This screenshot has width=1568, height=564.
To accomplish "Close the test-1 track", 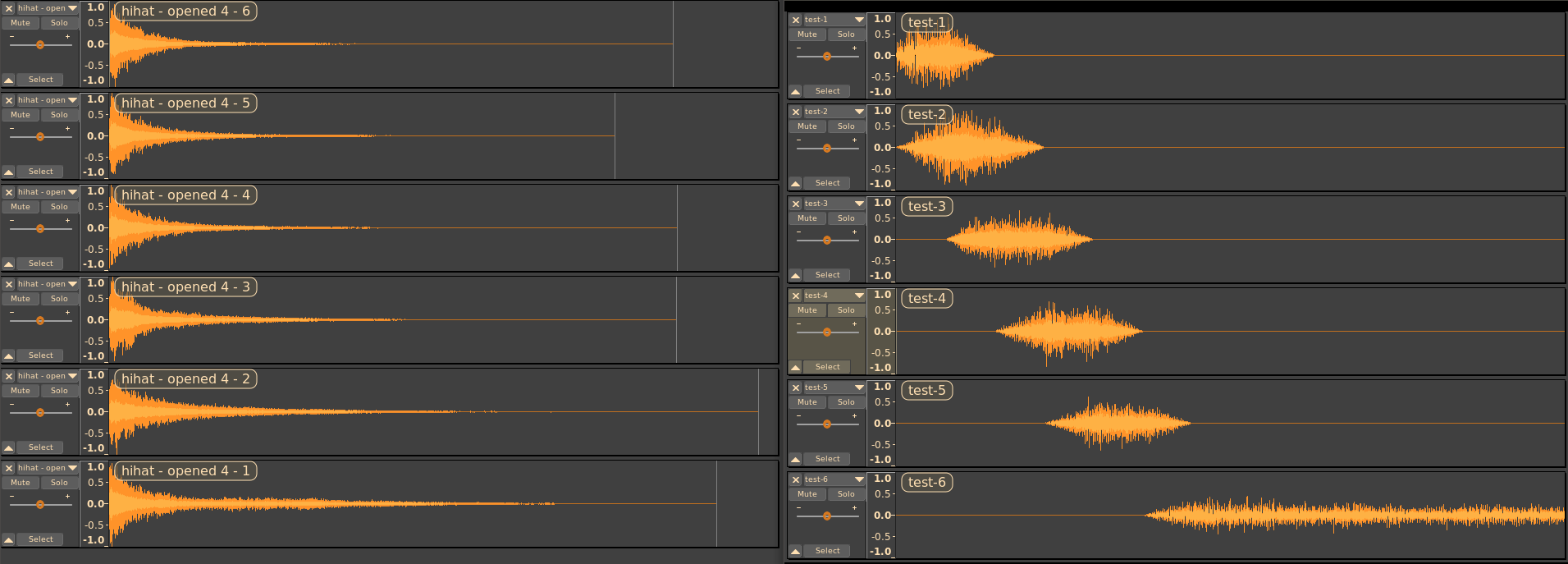I will coord(795,20).
